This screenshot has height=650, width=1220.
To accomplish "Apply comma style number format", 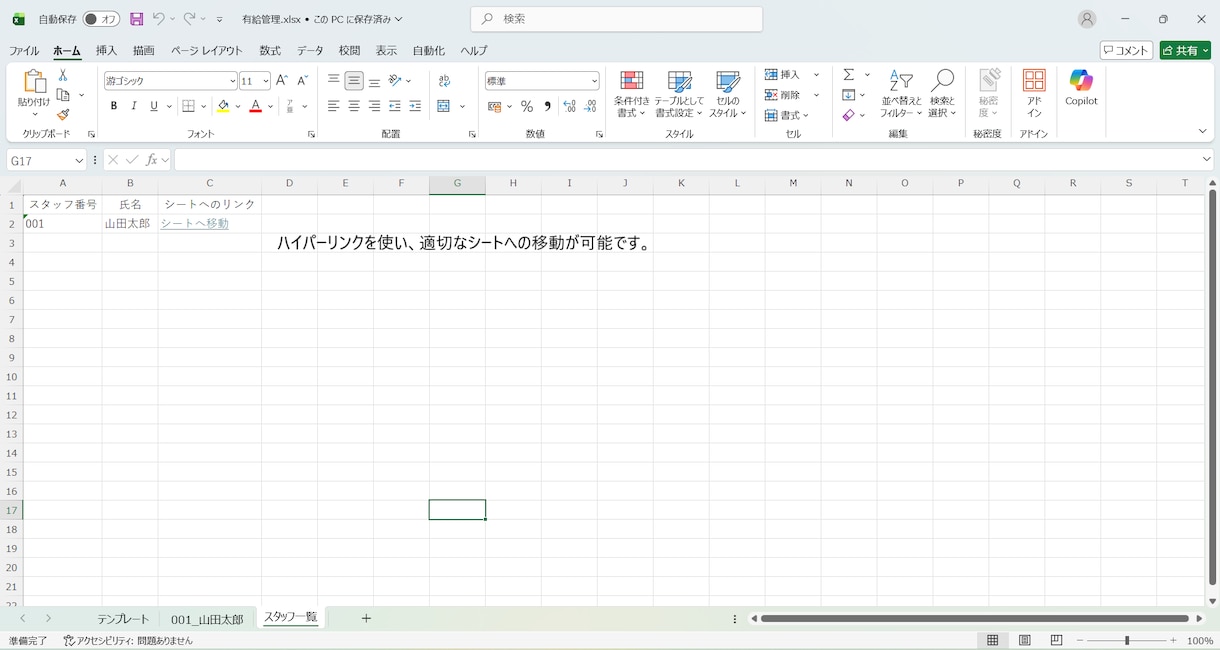I will click(547, 106).
